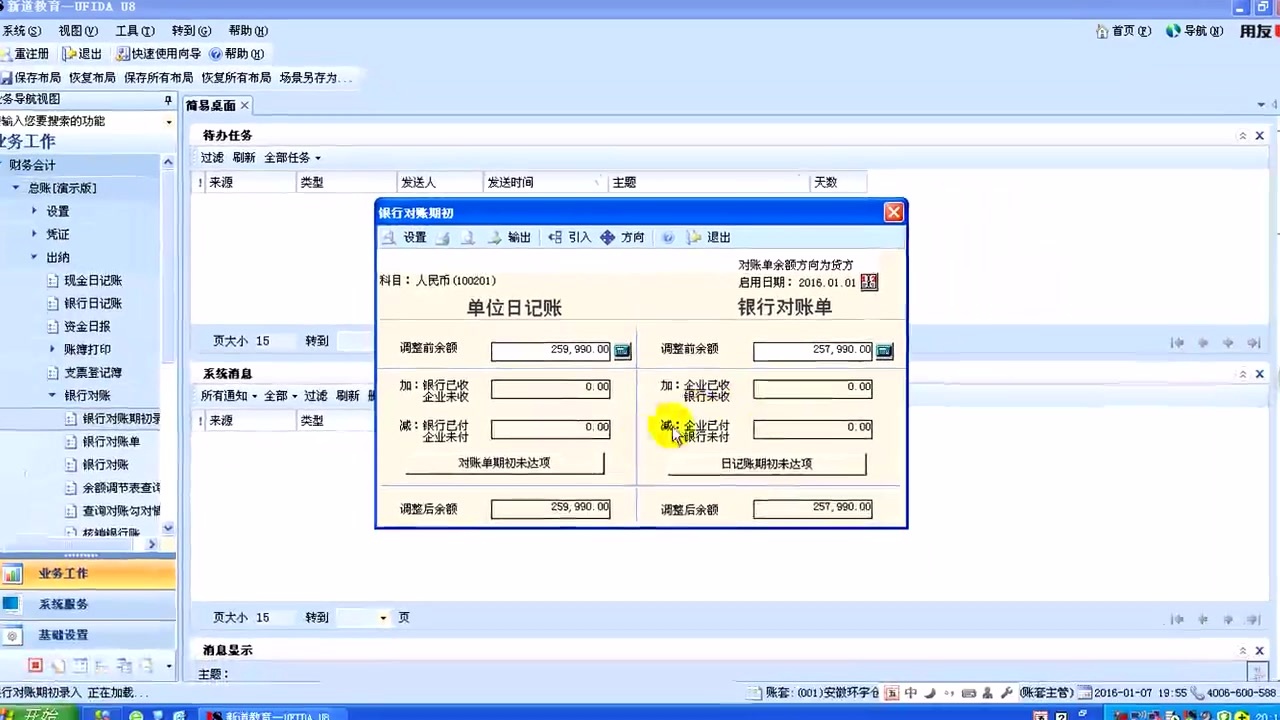Screen dimensions: 1280x720
Task: Open 余额调节表查询 in navigation tree
Action: point(121,488)
